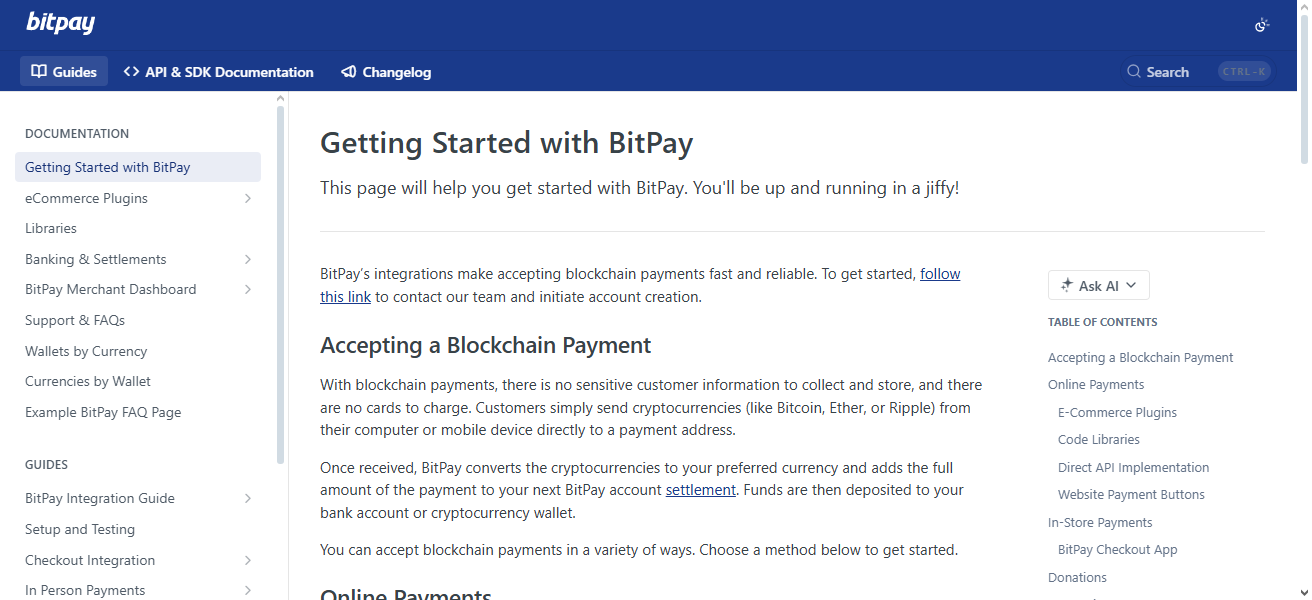Click the sparkle icon on the Ask AI button
Screen dimensions: 1312x600
click(1066, 285)
